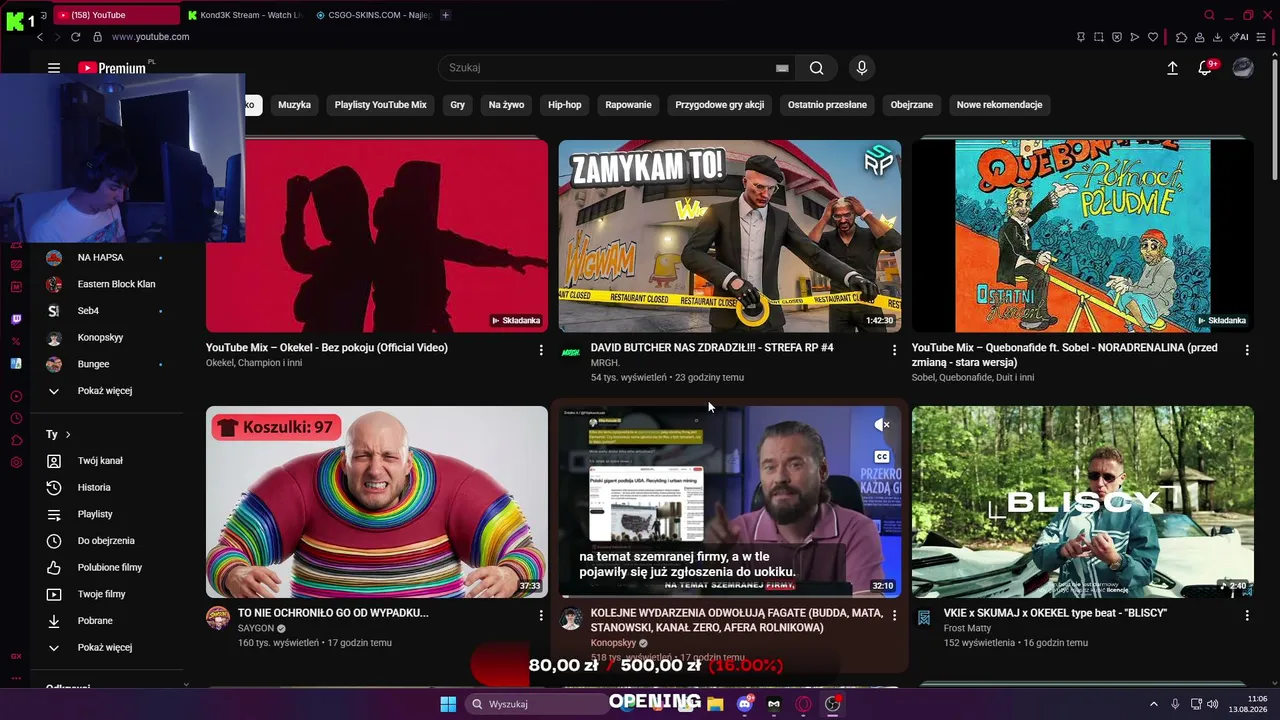The image size is (1280, 720).
Task: Open the browser AI assistant icon
Action: [1240, 37]
